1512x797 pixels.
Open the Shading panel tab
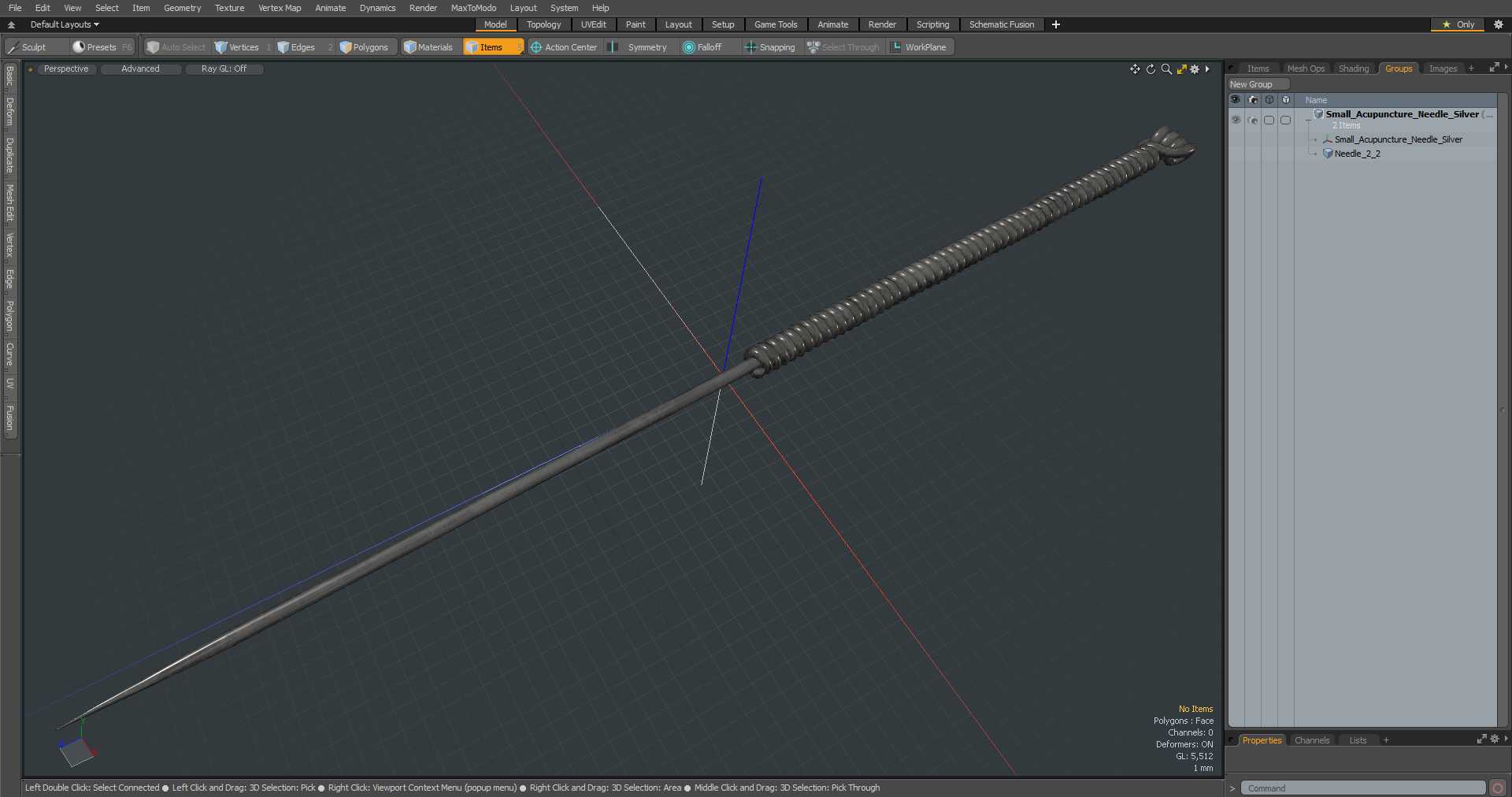1353,69
